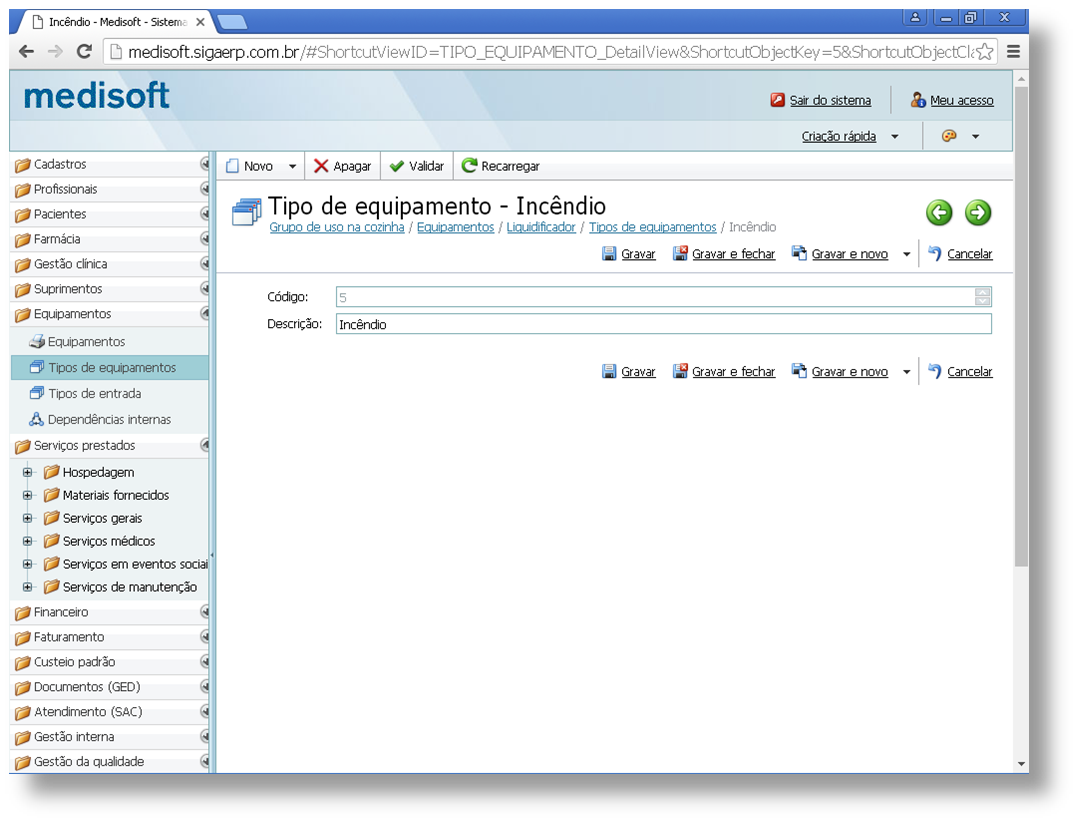Screen dimensions: 1078x823
Task: Open the Novo dropdown arrow
Action: click(x=292, y=166)
